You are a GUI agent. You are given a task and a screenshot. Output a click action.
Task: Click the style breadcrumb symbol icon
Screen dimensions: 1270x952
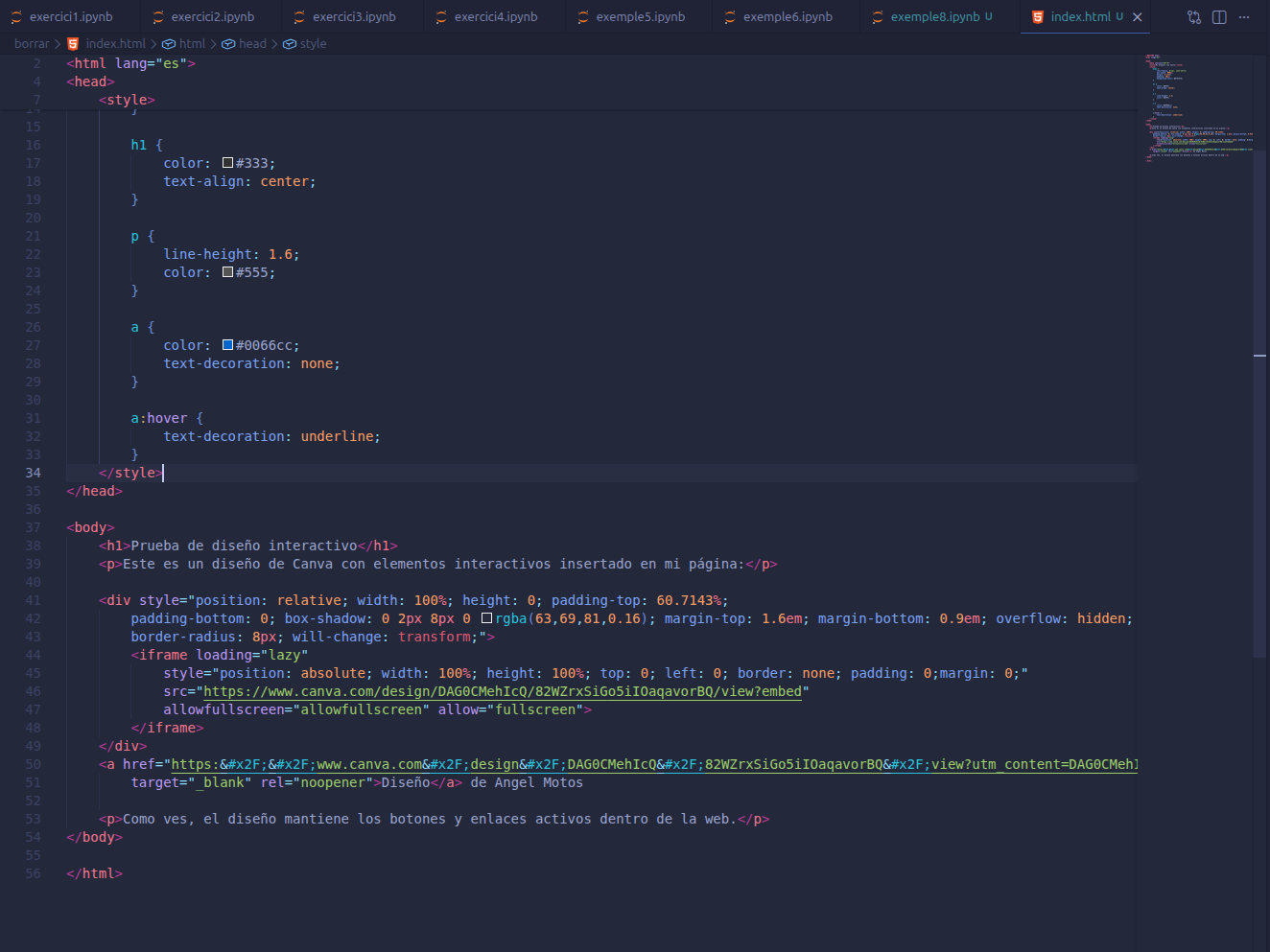click(289, 44)
